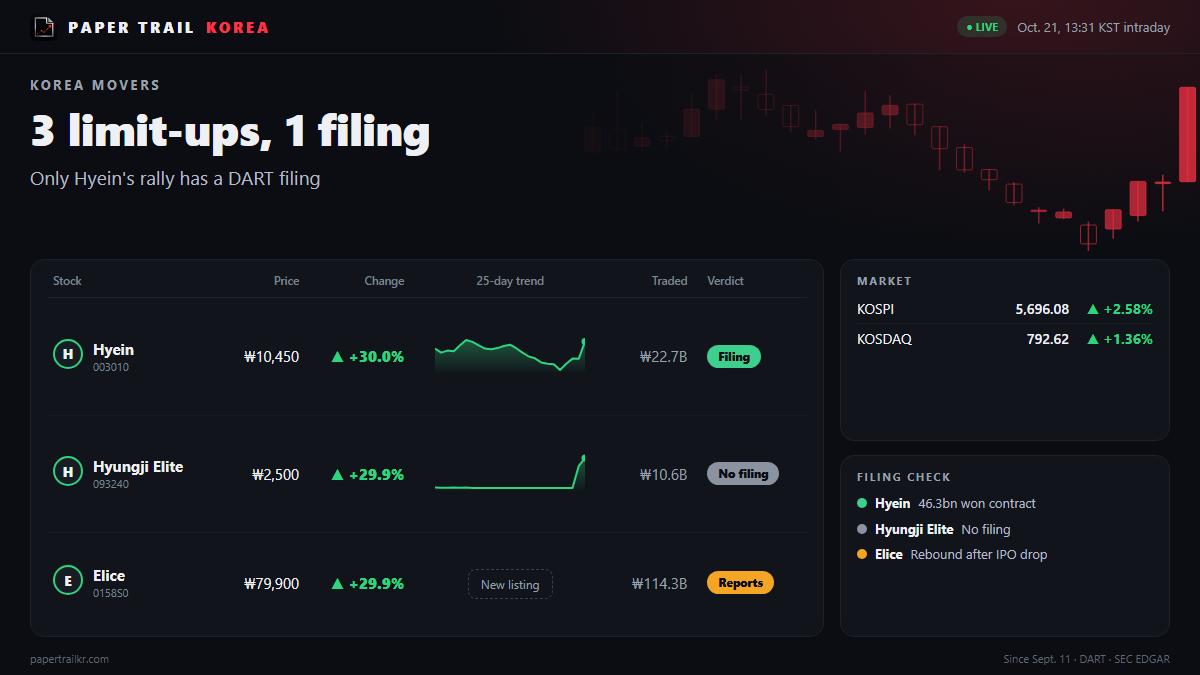1200x675 pixels.
Task: Click ticker code 0158S0
Action: 111,593
